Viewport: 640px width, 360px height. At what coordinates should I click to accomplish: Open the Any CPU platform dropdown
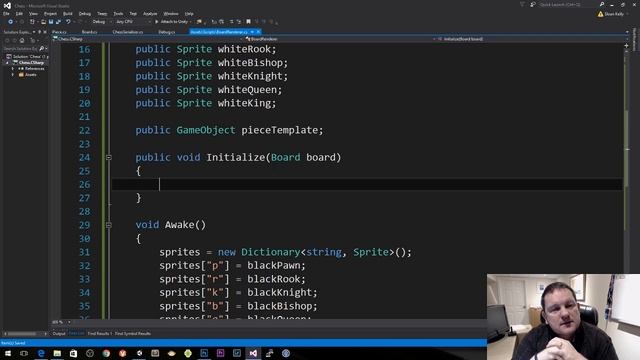133,22
